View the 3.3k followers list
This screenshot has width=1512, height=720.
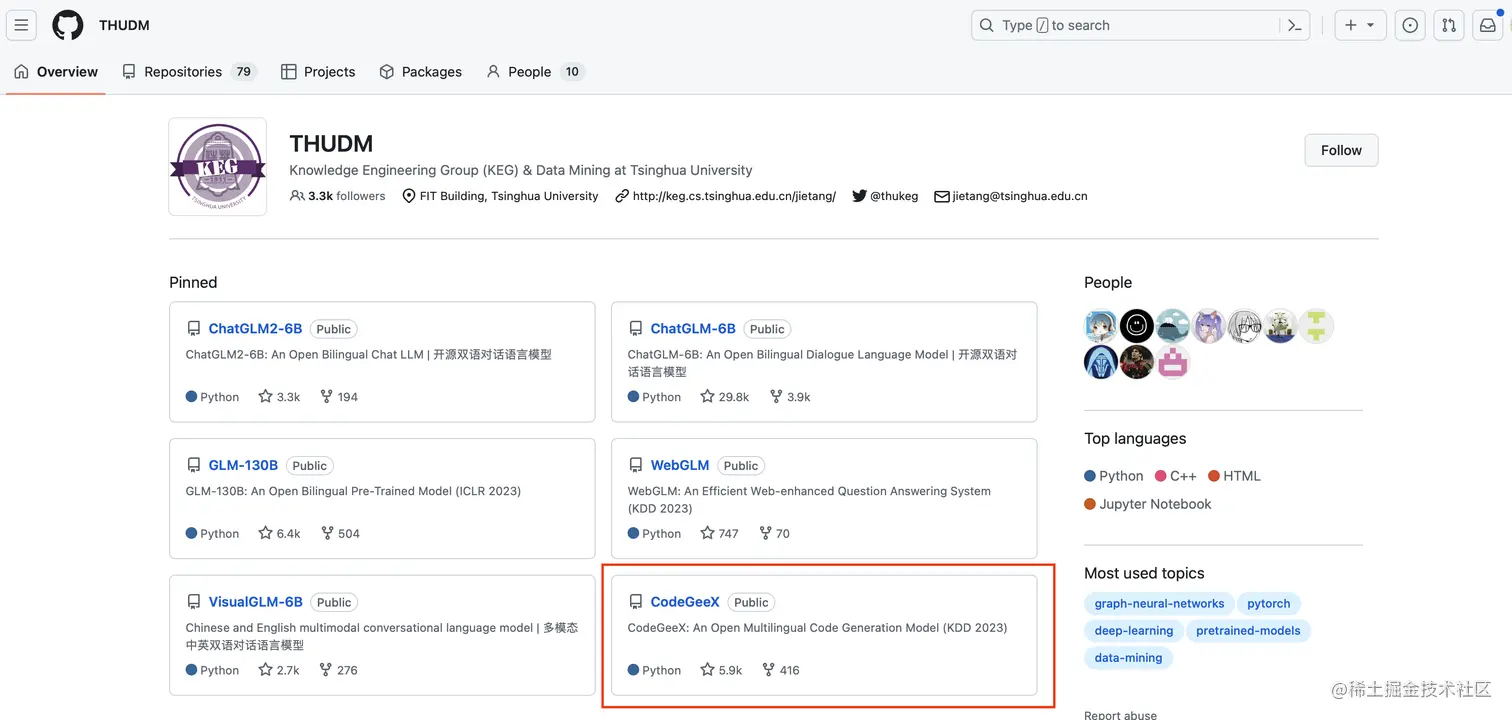(x=338, y=196)
